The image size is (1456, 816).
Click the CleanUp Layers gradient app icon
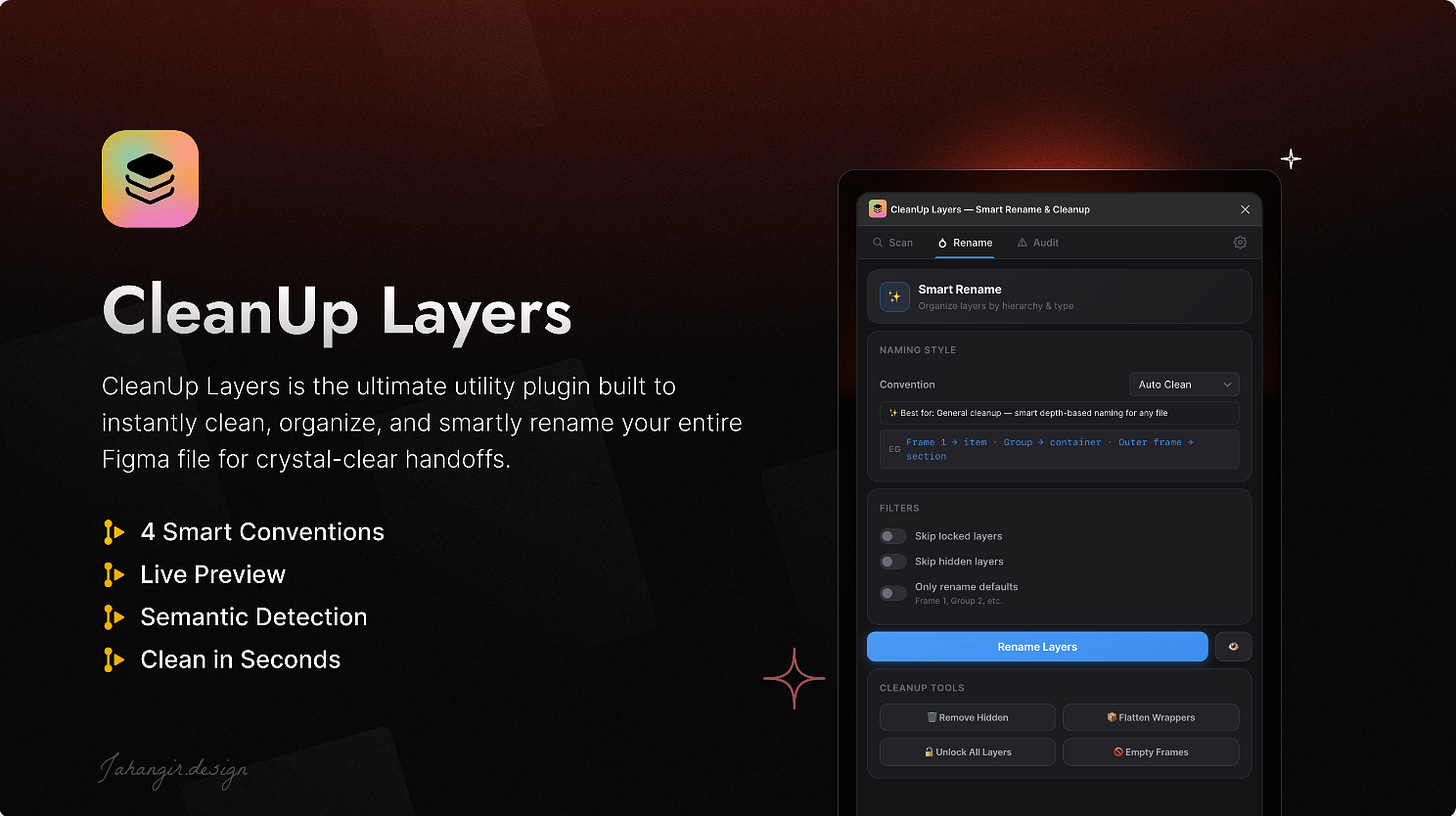150,179
